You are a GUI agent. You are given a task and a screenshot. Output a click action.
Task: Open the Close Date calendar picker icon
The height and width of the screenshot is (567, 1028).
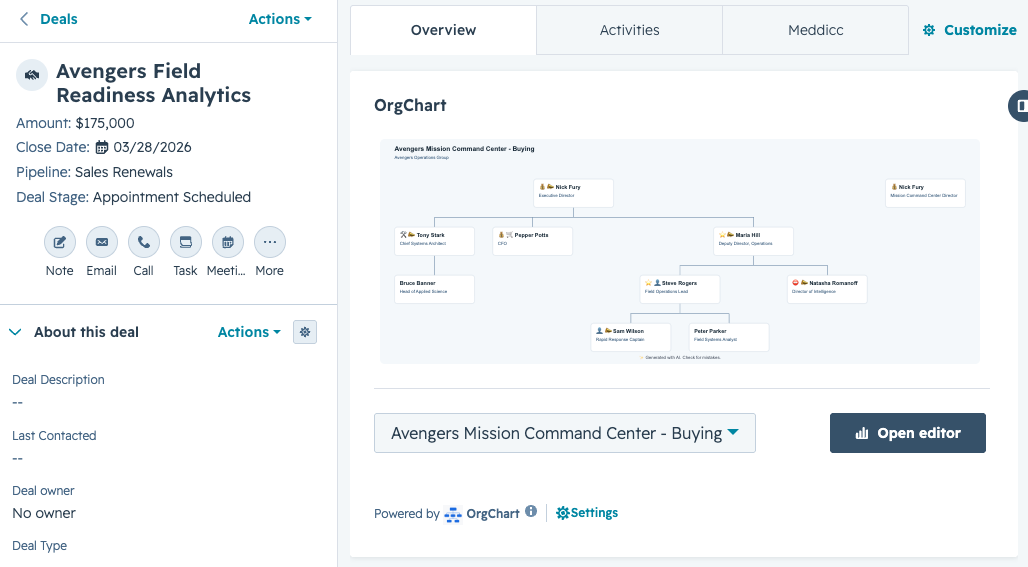(x=102, y=147)
